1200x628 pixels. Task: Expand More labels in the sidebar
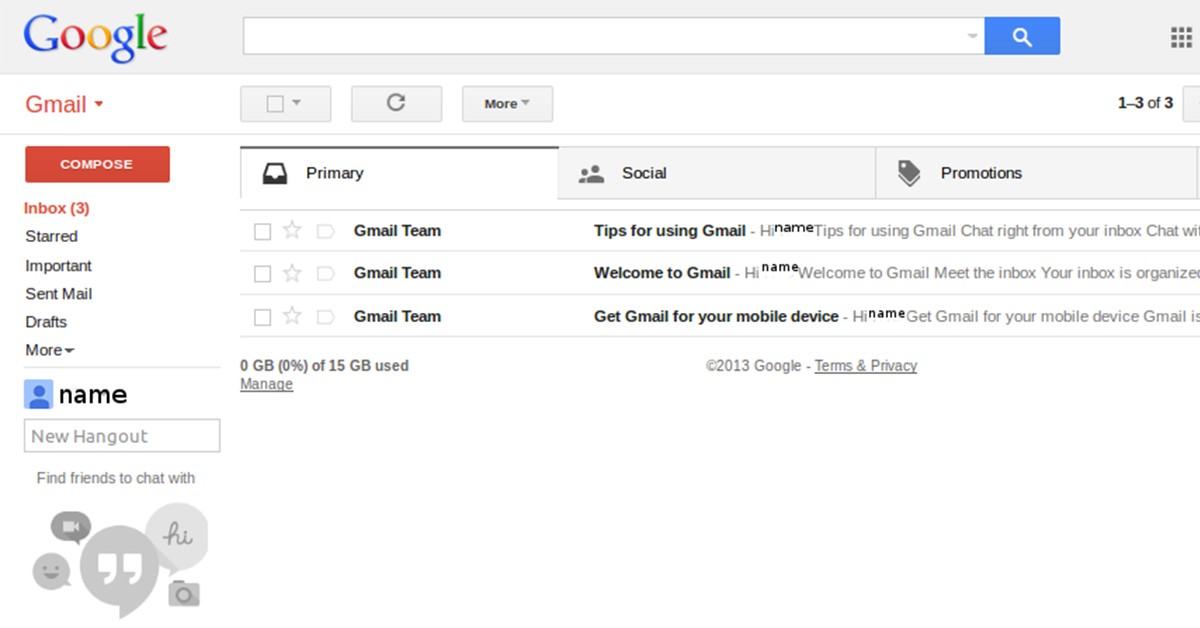click(49, 350)
